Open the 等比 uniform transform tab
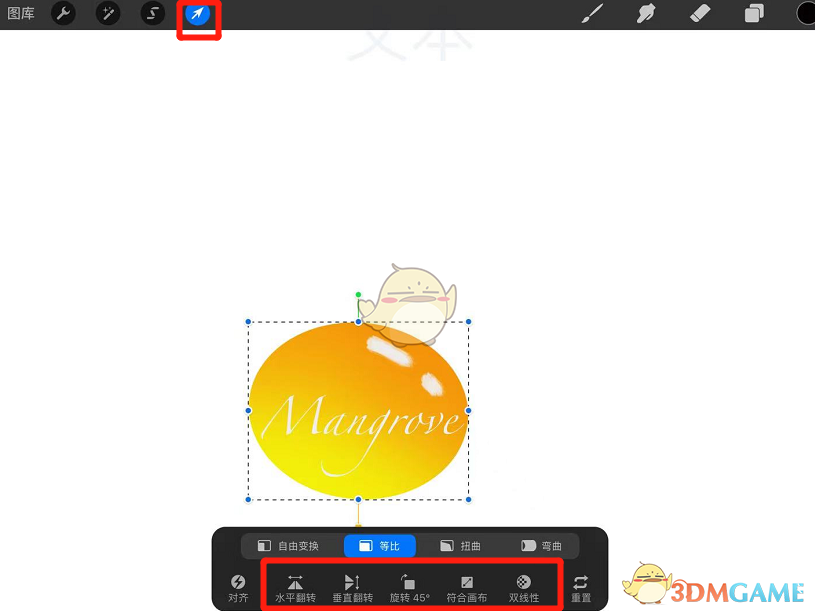The height and width of the screenshot is (611, 815). [x=380, y=546]
